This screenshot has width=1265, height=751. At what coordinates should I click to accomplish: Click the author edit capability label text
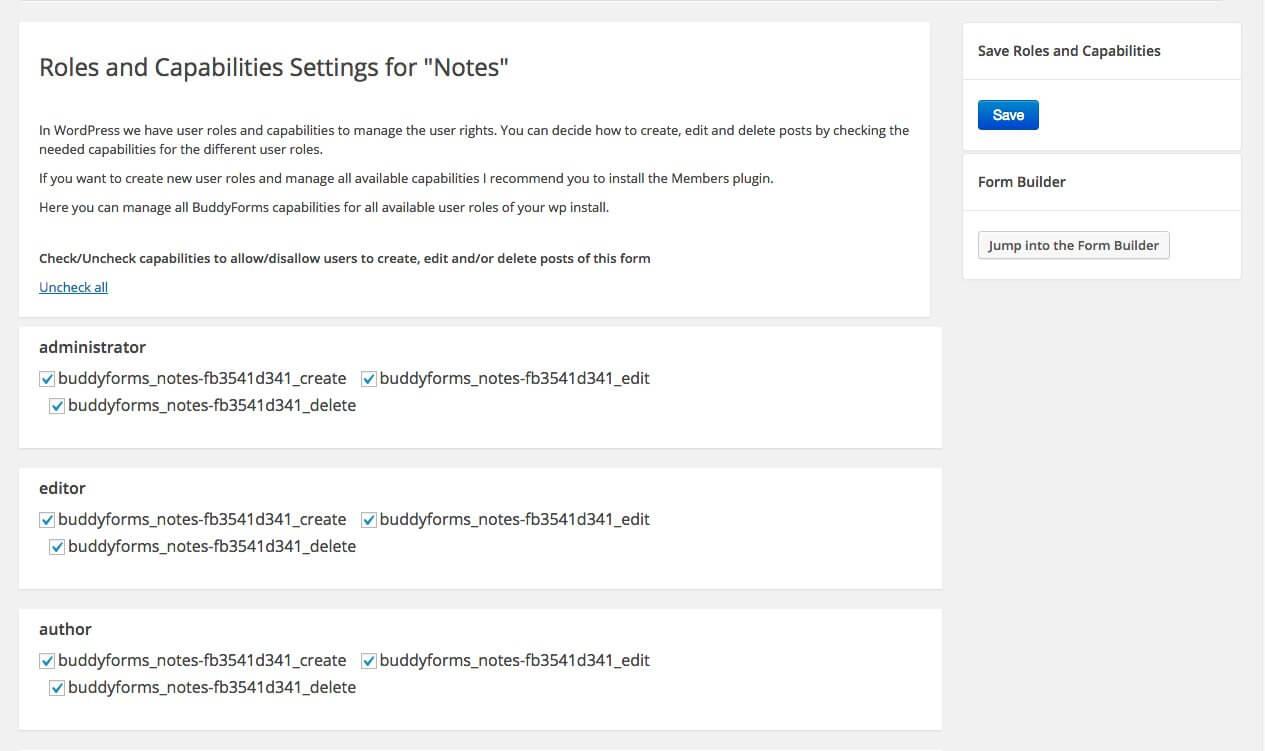click(514, 661)
